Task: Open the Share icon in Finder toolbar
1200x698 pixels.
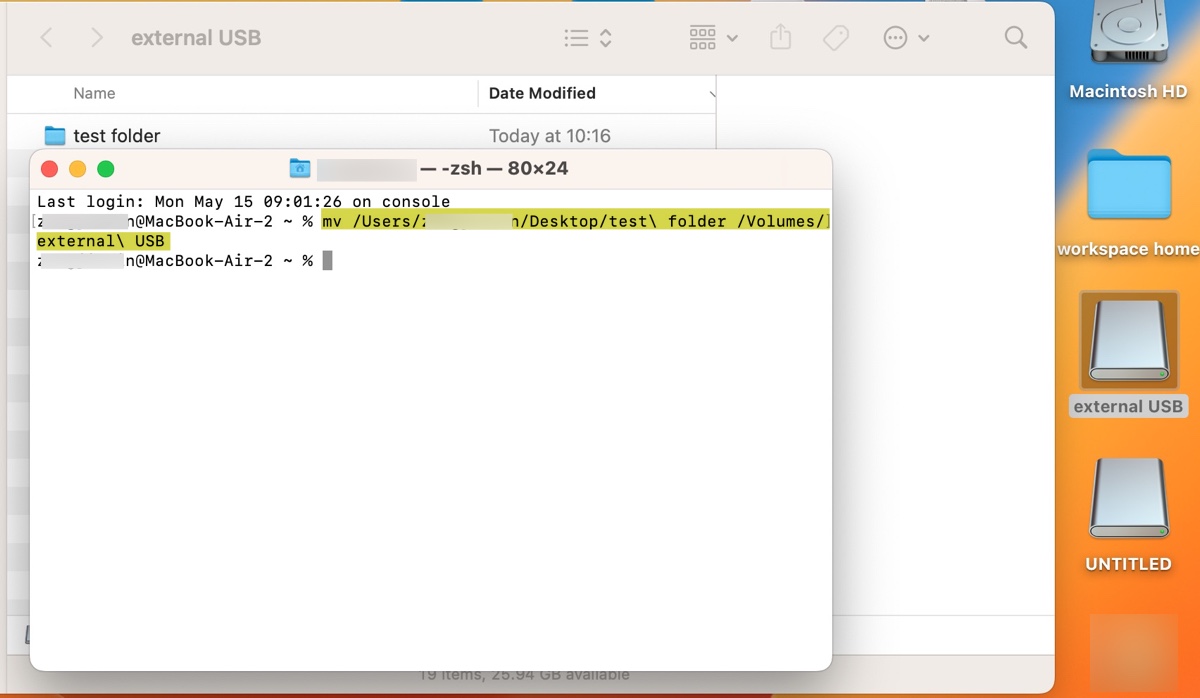Action: tap(780, 37)
